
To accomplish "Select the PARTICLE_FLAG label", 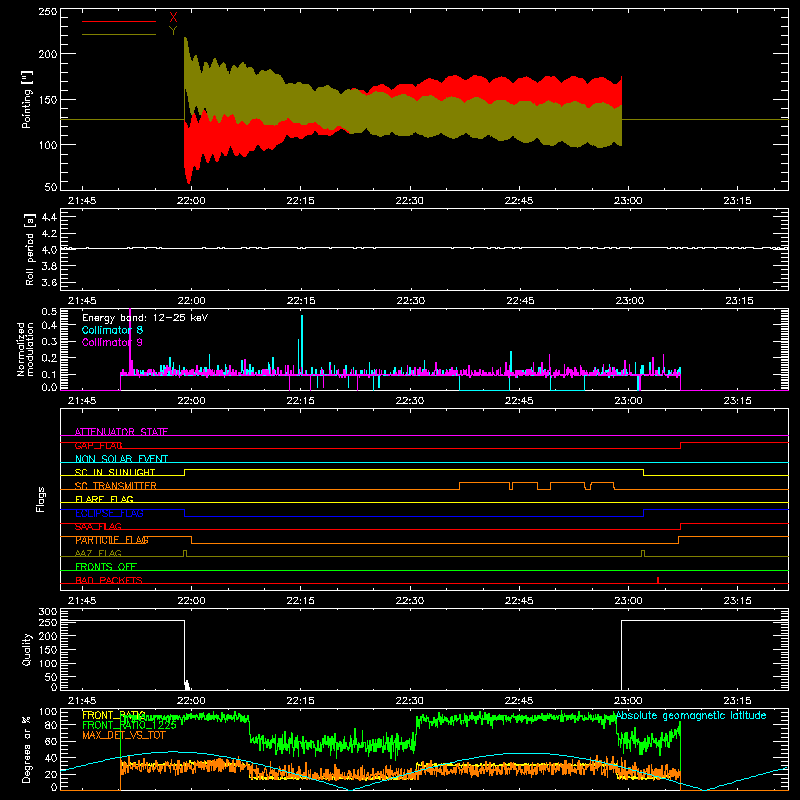I will click(x=112, y=540).
